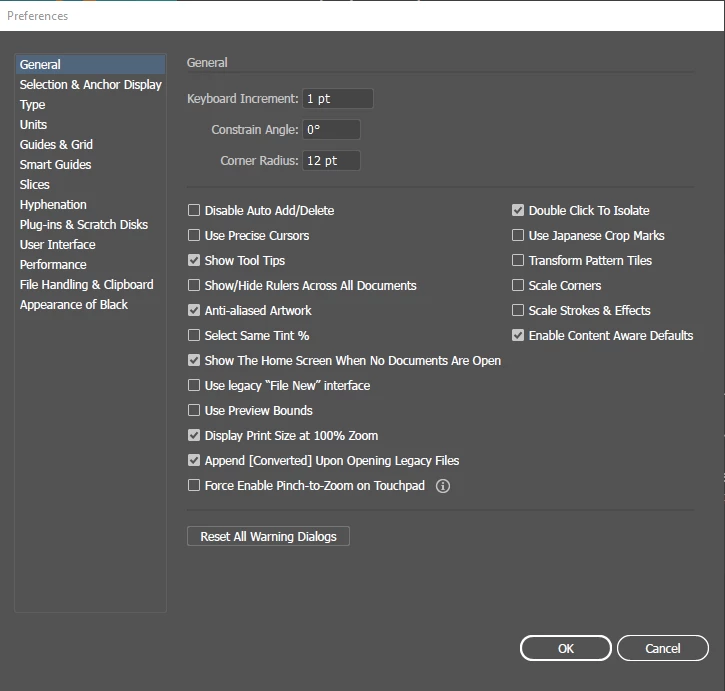The image size is (725, 691).
Task: Enable Select Same Tint % checkbox
Action: (x=194, y=335)
